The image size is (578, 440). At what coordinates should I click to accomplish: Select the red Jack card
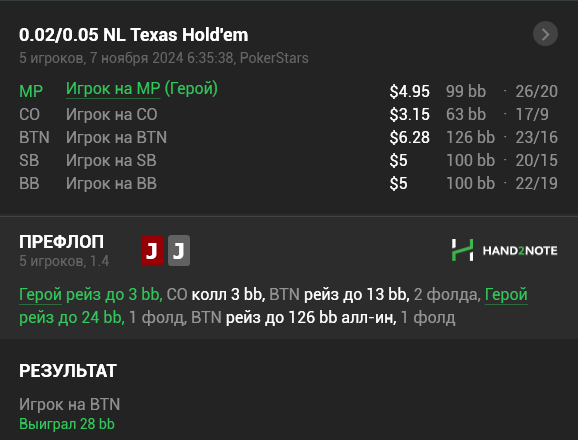(152, 251)
